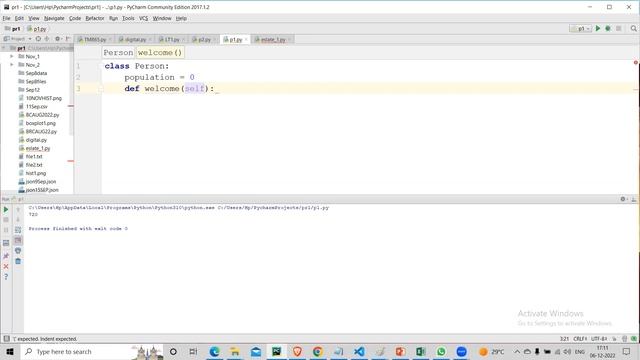Switch to p2.py editor tab

tap(204, 40)
